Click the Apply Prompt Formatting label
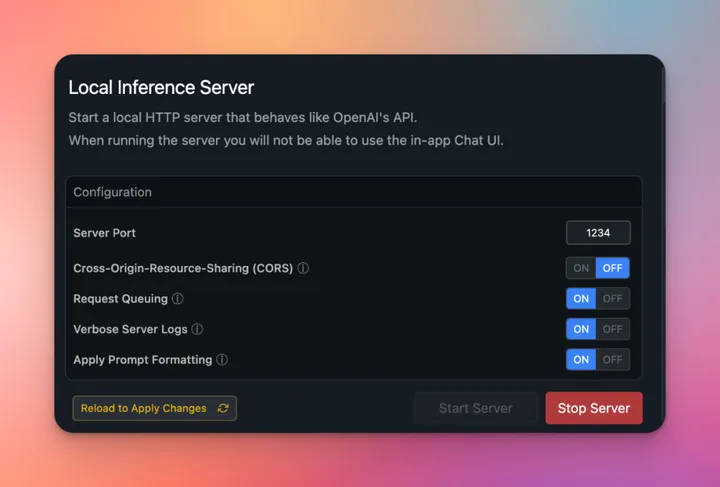The width and height of the screenshot is (720, 487). tap(143, 360)
